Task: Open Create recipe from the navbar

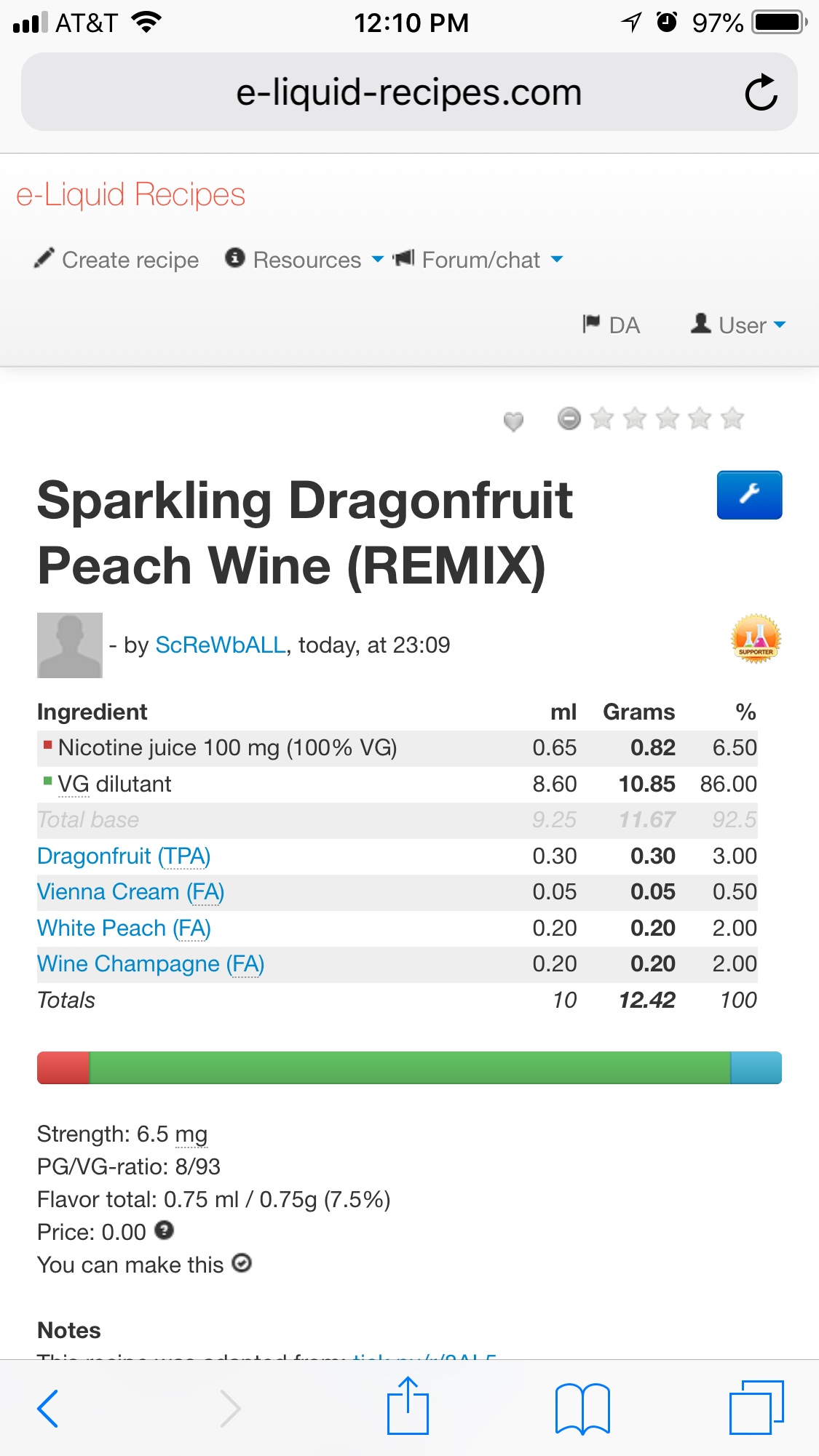Action: (117, 260)
